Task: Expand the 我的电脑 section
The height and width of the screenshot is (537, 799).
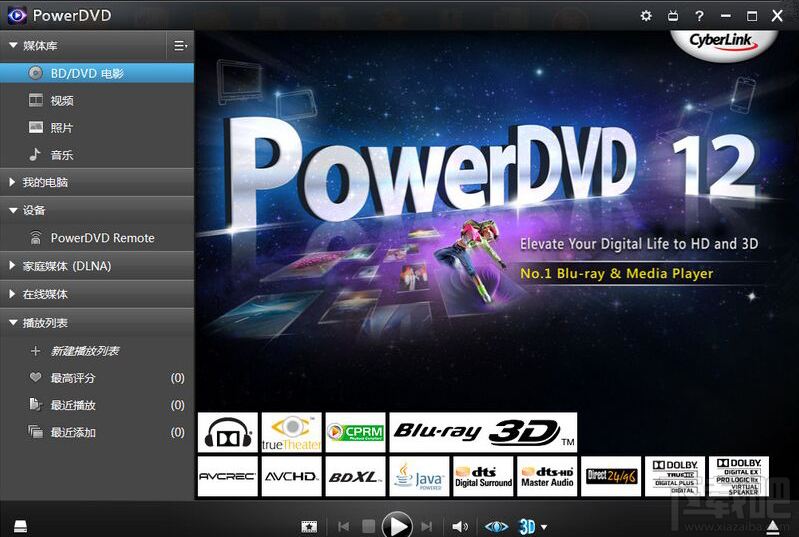Action: click(x=97, y=182)
